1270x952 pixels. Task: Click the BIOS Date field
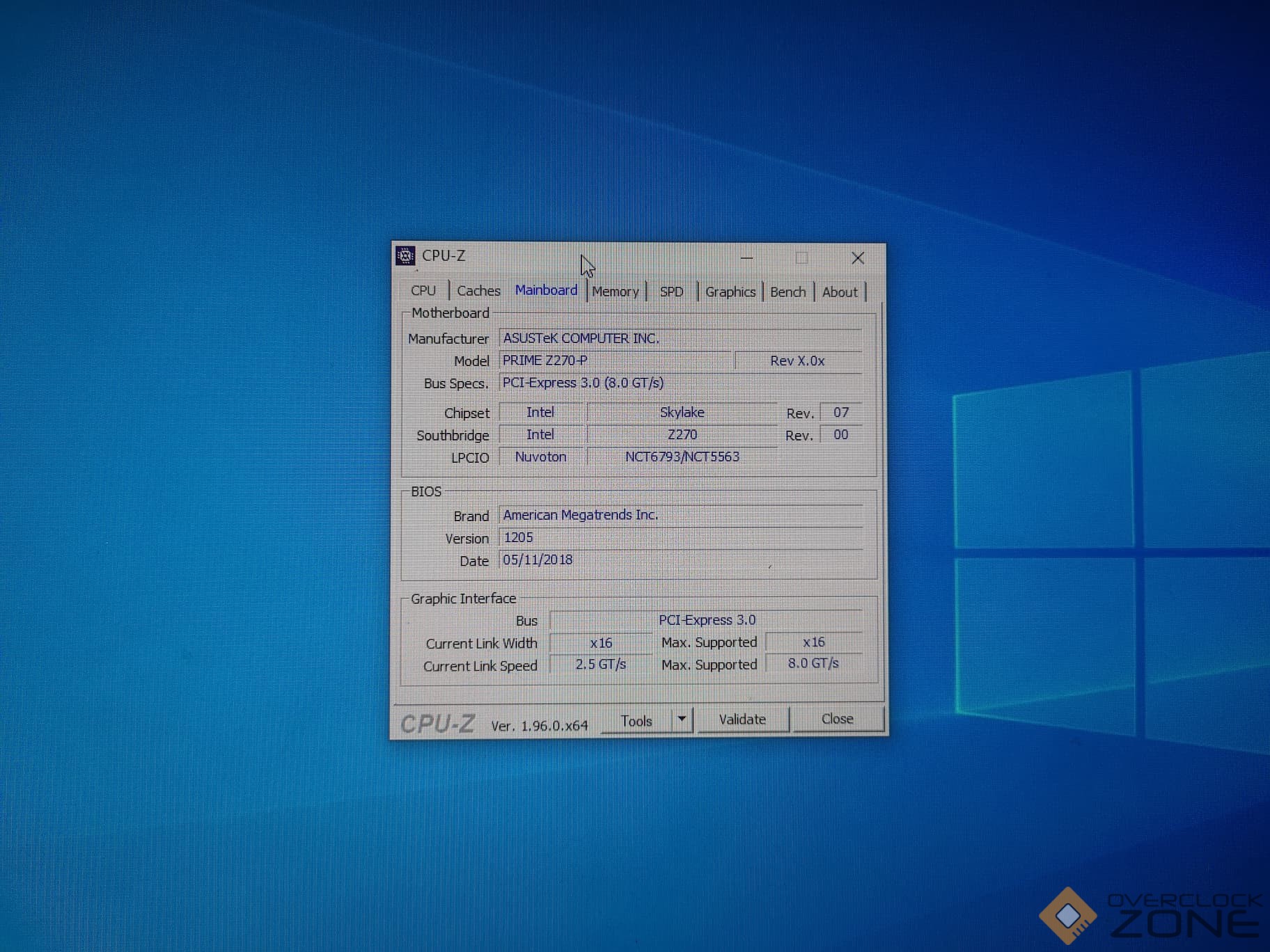pyautogui.click(x=680, y=560)
